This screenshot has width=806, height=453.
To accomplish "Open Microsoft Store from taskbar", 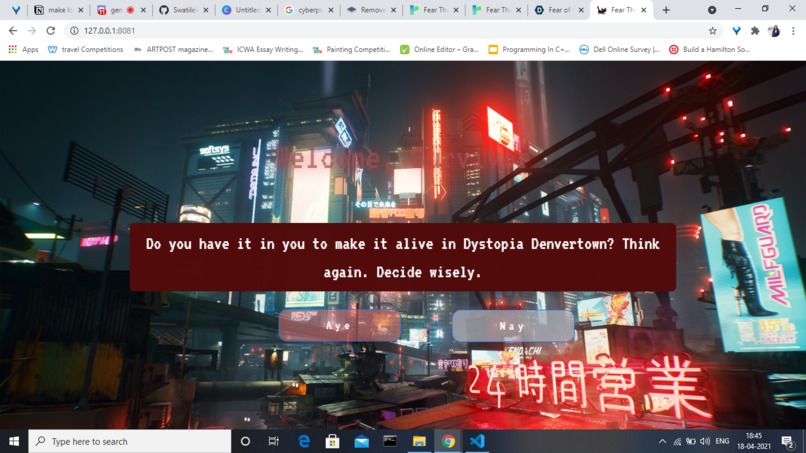I will [x=332, y=441].
